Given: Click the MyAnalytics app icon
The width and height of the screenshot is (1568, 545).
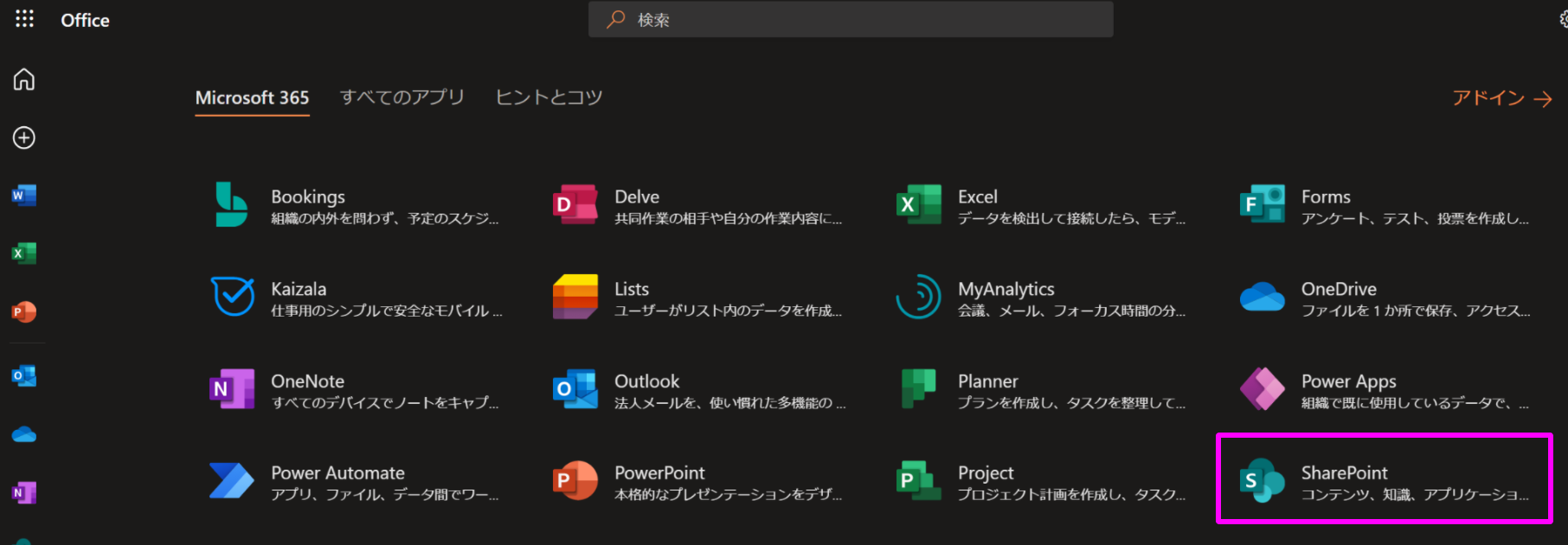Looking at the screenshot, I should 919,297.
